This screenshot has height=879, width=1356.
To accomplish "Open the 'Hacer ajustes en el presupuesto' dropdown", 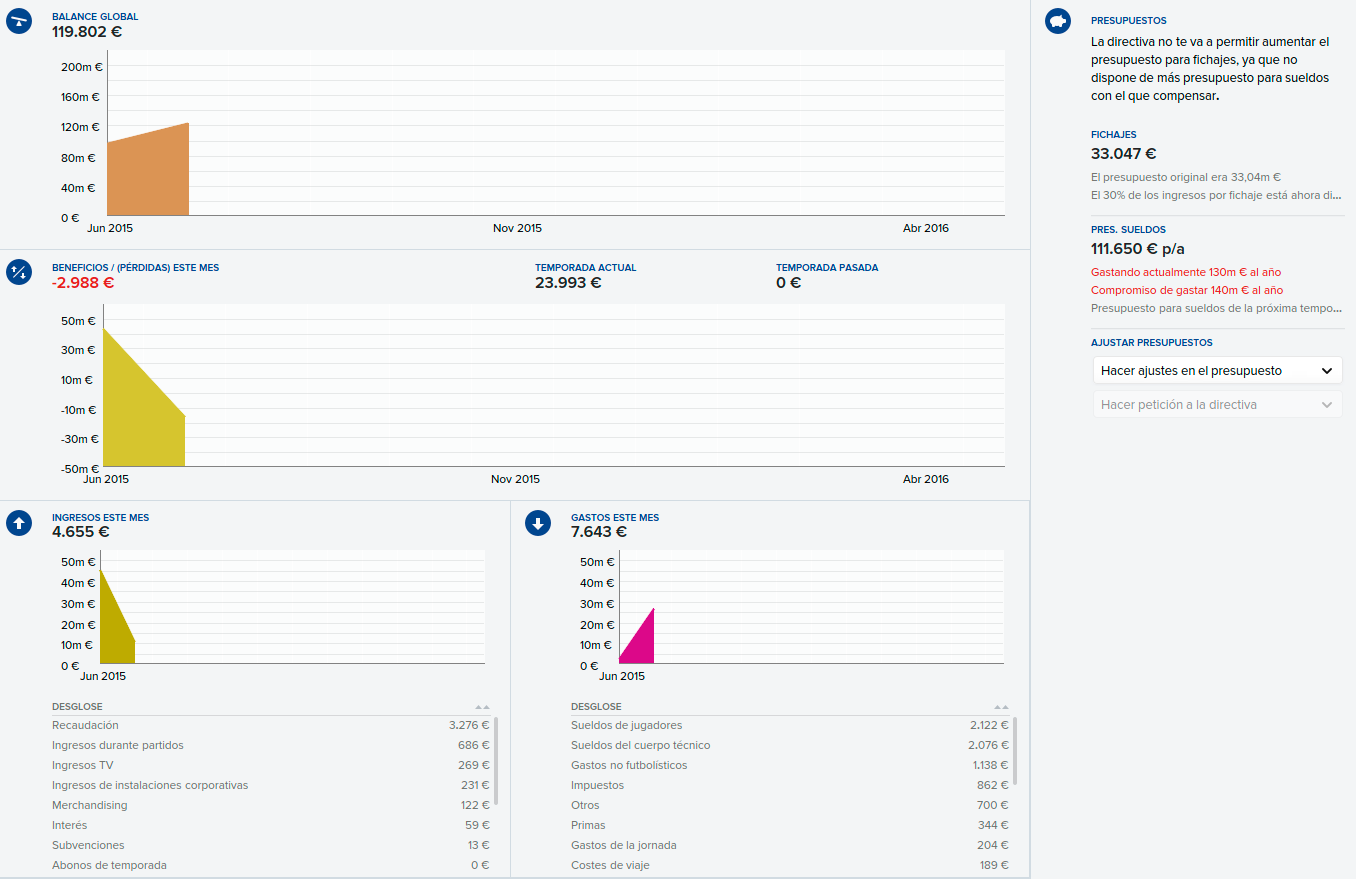I will [1217, 370].
